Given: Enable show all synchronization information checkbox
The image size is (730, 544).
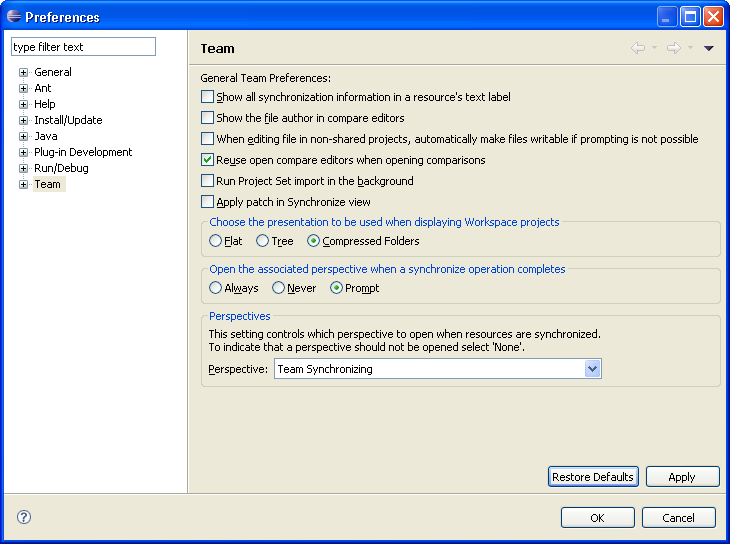Looking at the screenshot, I should (x=207, y=96).
